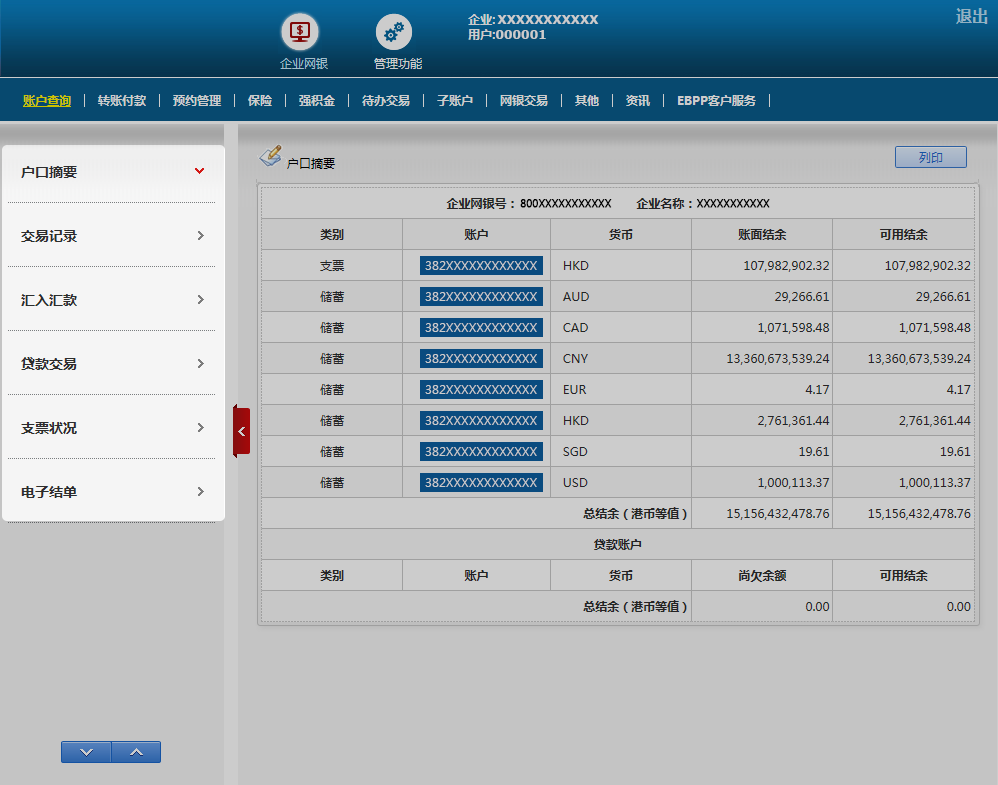
Task: Collapse sidebar with red arrow handle
Action: coord(241,431)
